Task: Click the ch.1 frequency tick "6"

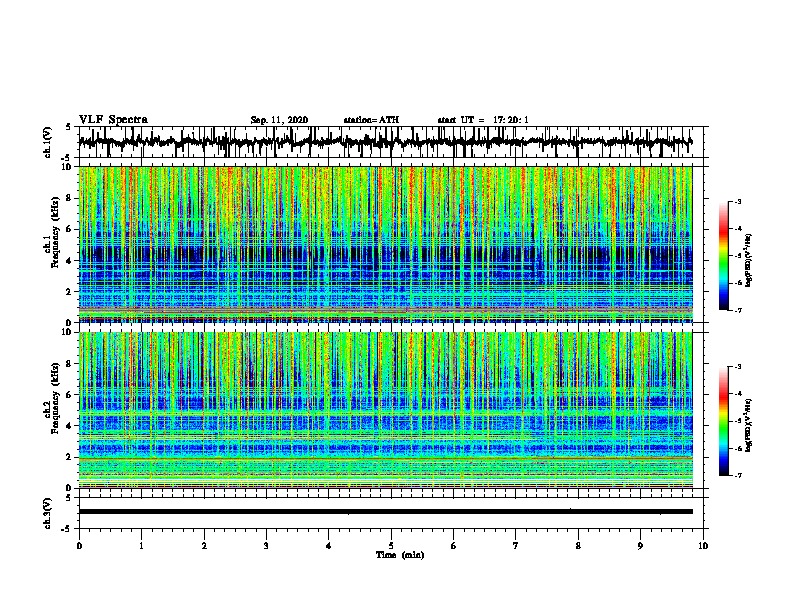Action: coord(69,230)
